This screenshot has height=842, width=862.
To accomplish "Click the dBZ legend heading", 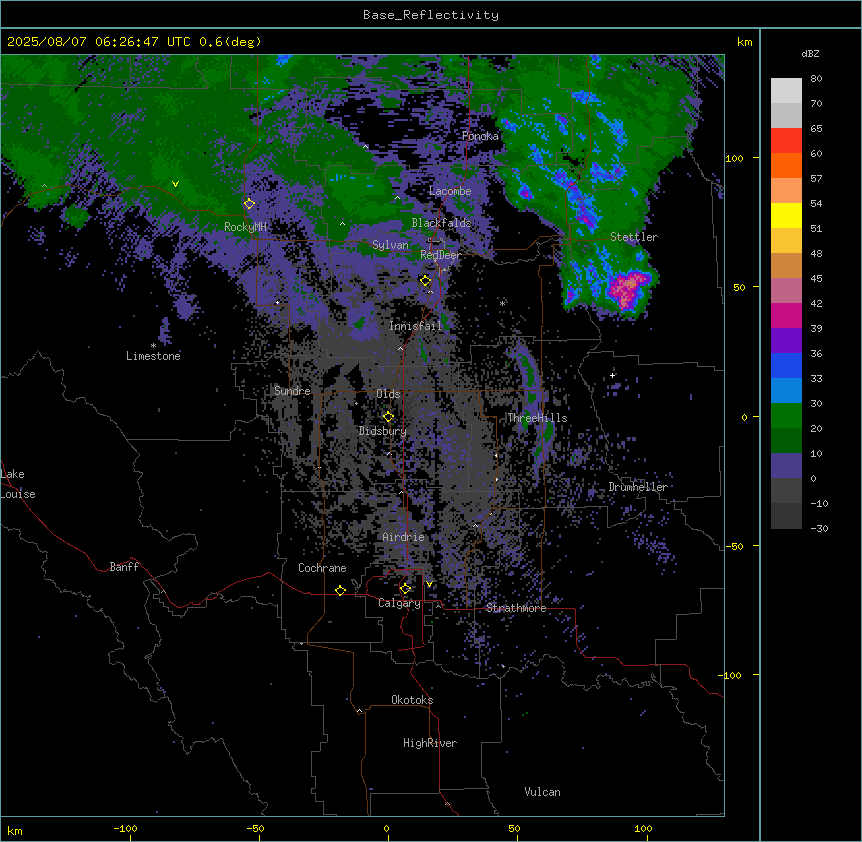I will 810,54.
